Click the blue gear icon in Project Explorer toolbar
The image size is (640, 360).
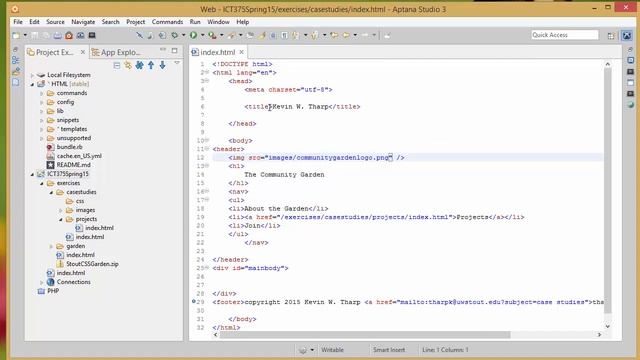pos(139,65)
